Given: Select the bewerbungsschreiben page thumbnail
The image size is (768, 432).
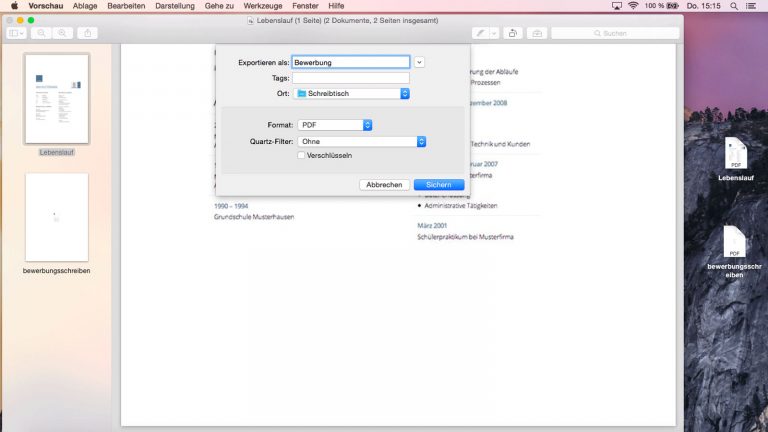Looking at the screenshot, I should click(56, 217).
